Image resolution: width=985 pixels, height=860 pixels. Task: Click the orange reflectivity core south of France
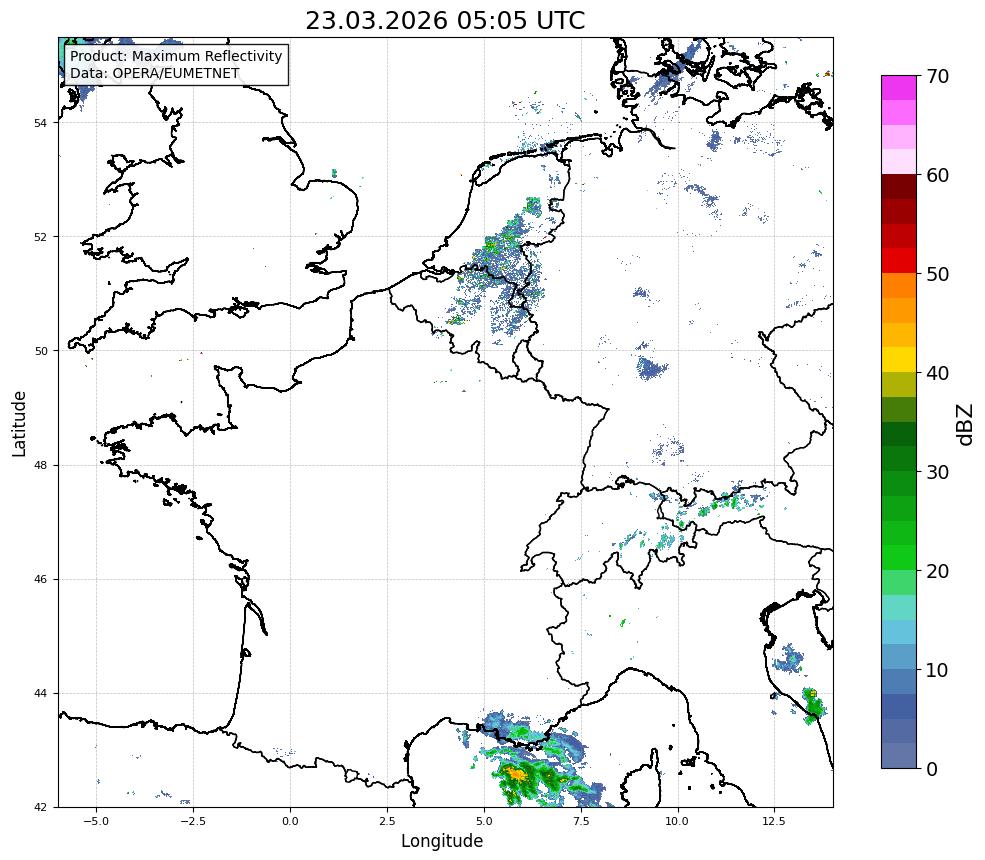point(517,773)
